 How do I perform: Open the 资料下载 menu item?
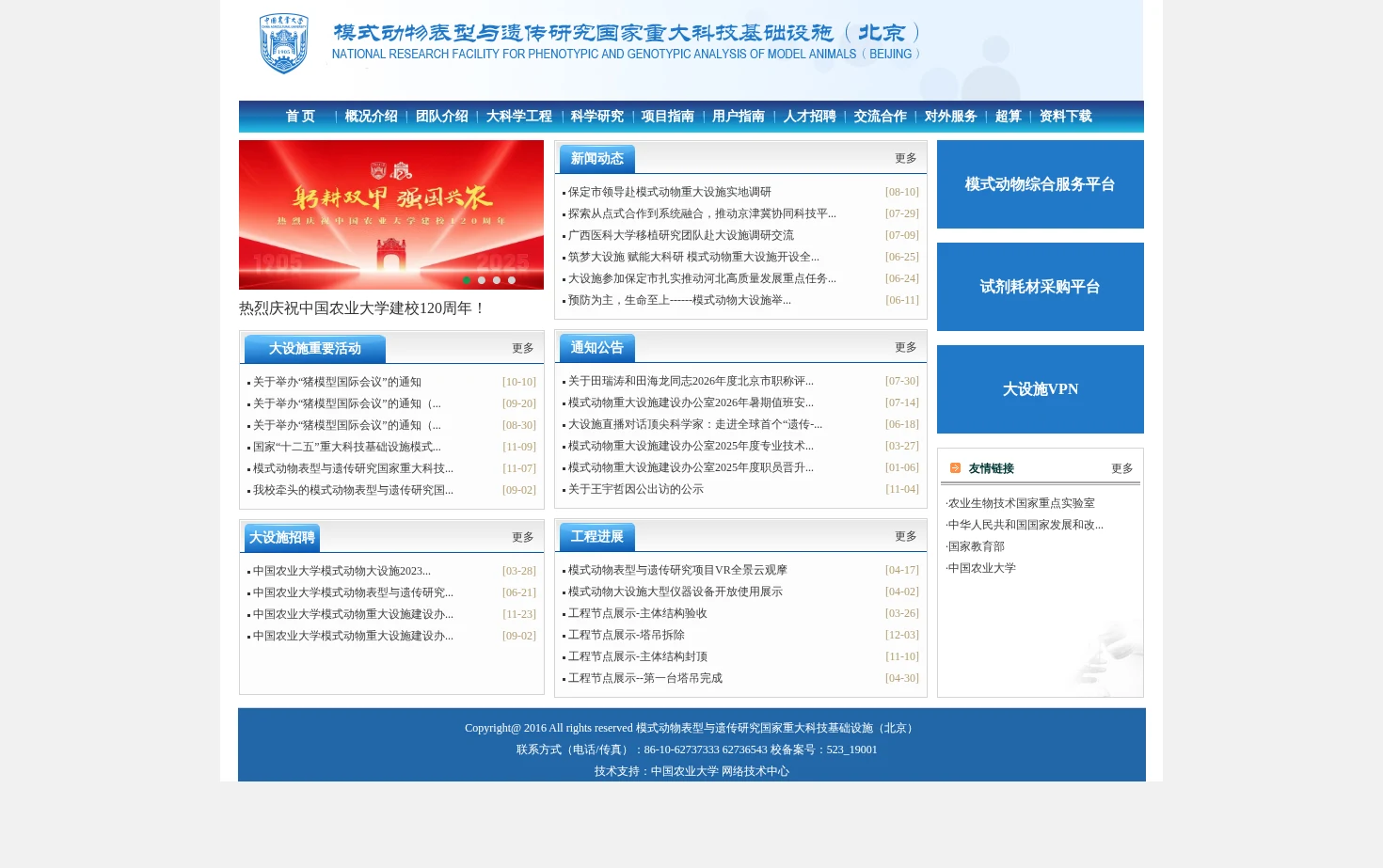click(x=1065, y=117)
